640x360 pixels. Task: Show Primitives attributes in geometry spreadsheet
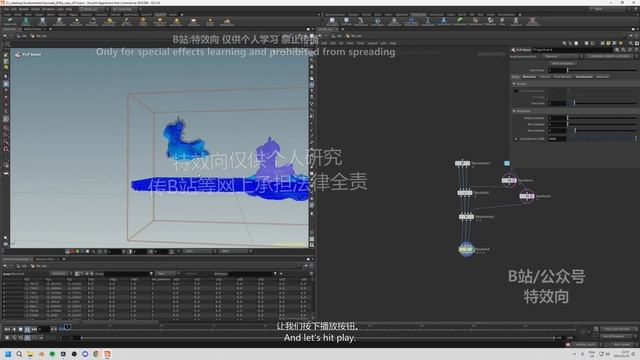(x=87, y=273)
